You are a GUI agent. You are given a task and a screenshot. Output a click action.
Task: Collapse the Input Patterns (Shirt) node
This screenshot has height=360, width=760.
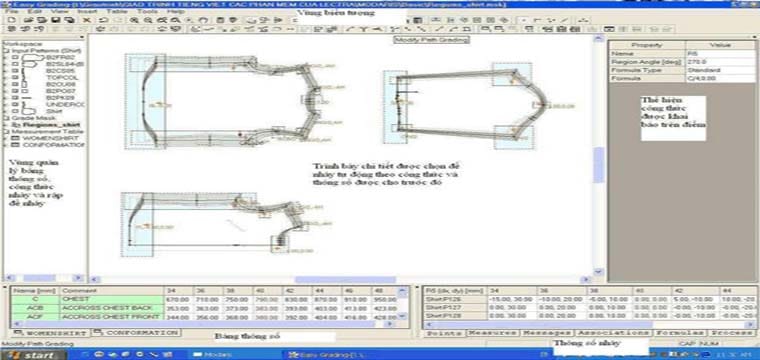(x=6, y=50)
